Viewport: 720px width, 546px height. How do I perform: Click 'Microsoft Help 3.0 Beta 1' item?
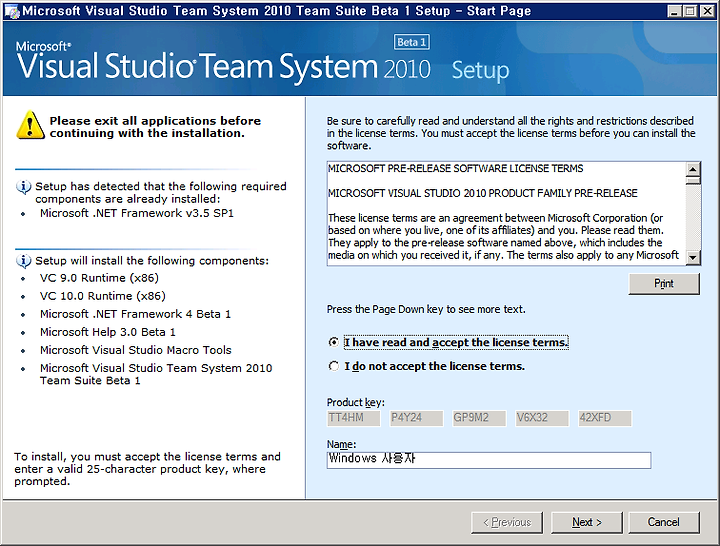(x=107, y=332)
